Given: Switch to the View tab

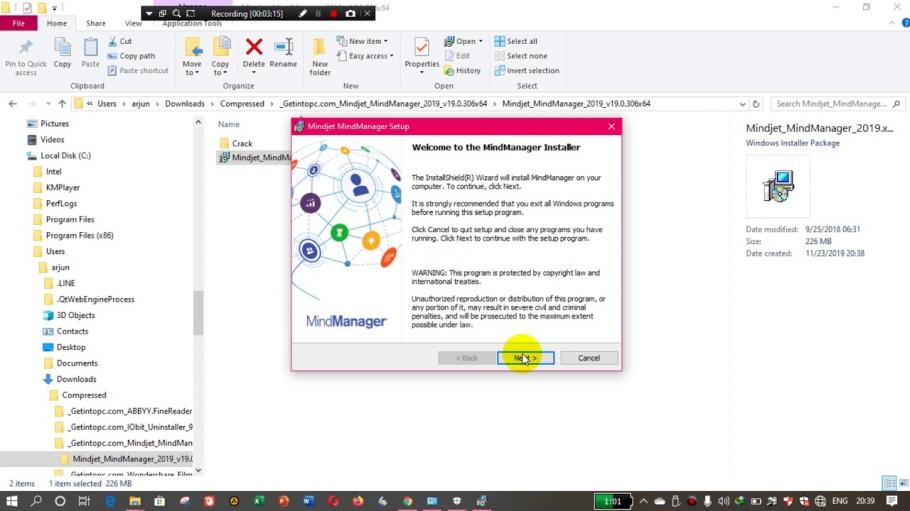Looking at the screenshot, I should [x=133, y=23].
